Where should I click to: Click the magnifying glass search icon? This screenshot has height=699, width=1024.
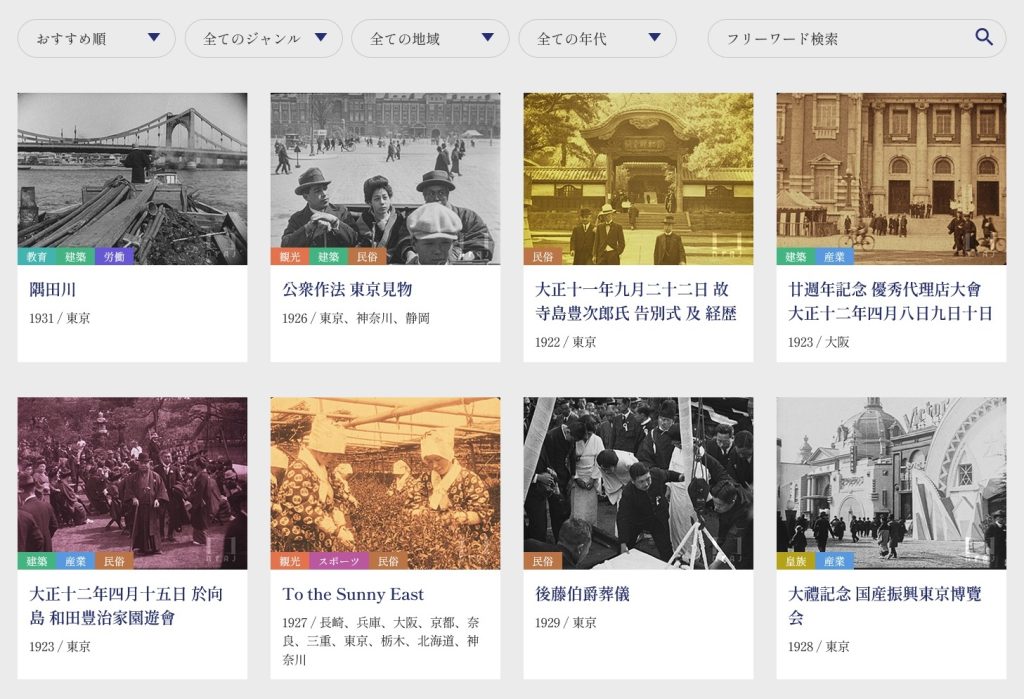pyautogui.click(x=984, y=38)
